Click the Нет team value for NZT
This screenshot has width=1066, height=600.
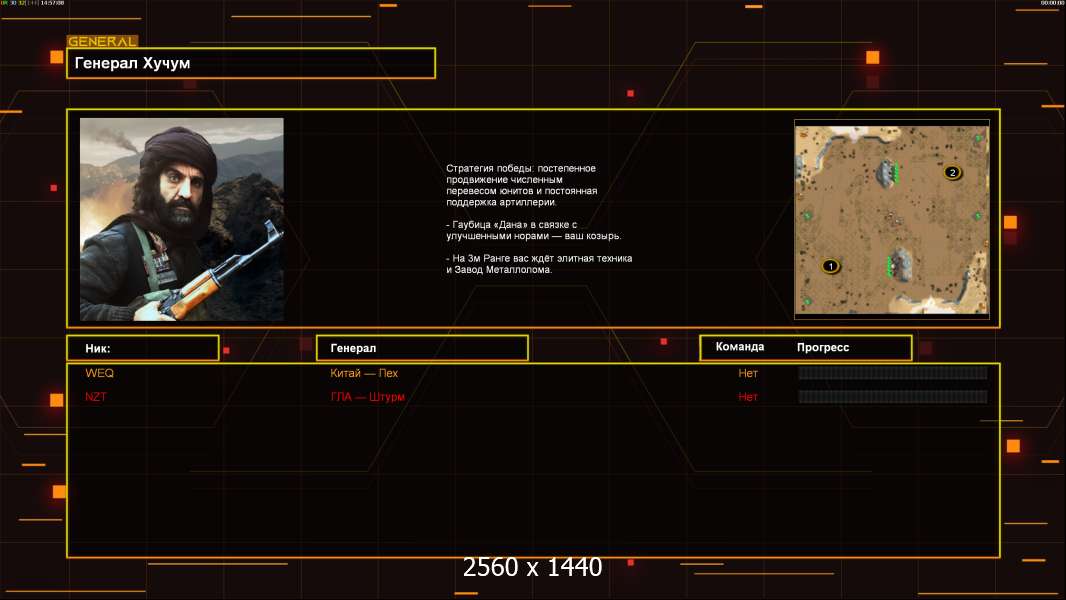[748, 397]
